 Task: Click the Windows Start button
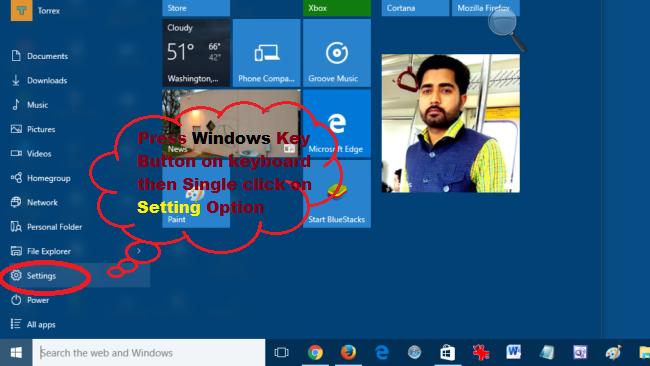[x=16, y=353]
